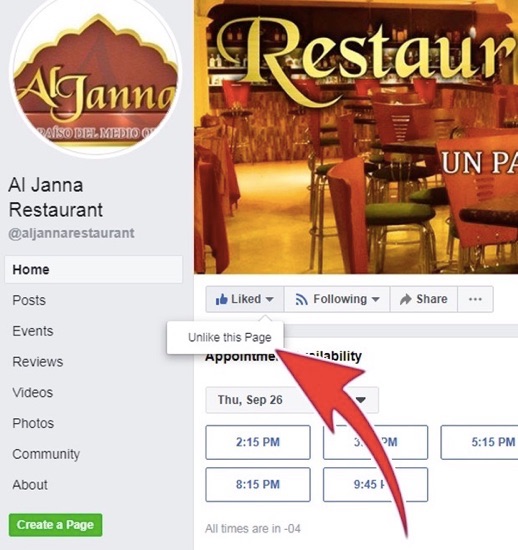Open the Thu, Sep 26 date dropdown
Screen dimensions: 518x550
tap(292, 400)
